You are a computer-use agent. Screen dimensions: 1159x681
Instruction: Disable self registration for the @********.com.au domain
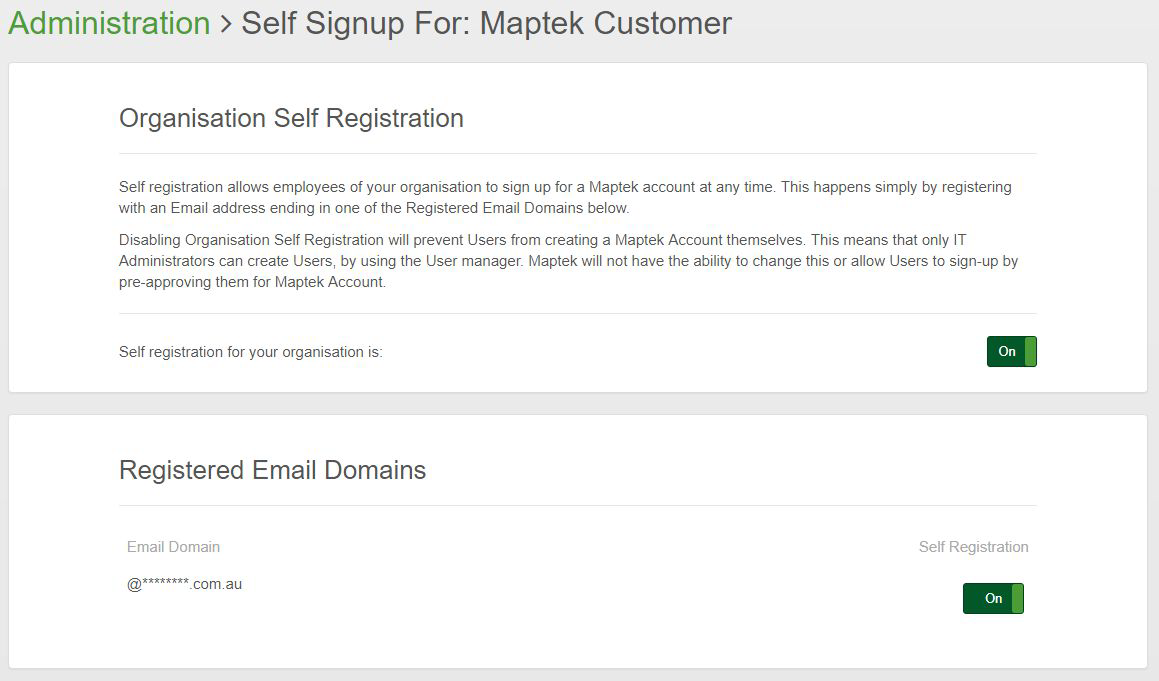point(992,599)
